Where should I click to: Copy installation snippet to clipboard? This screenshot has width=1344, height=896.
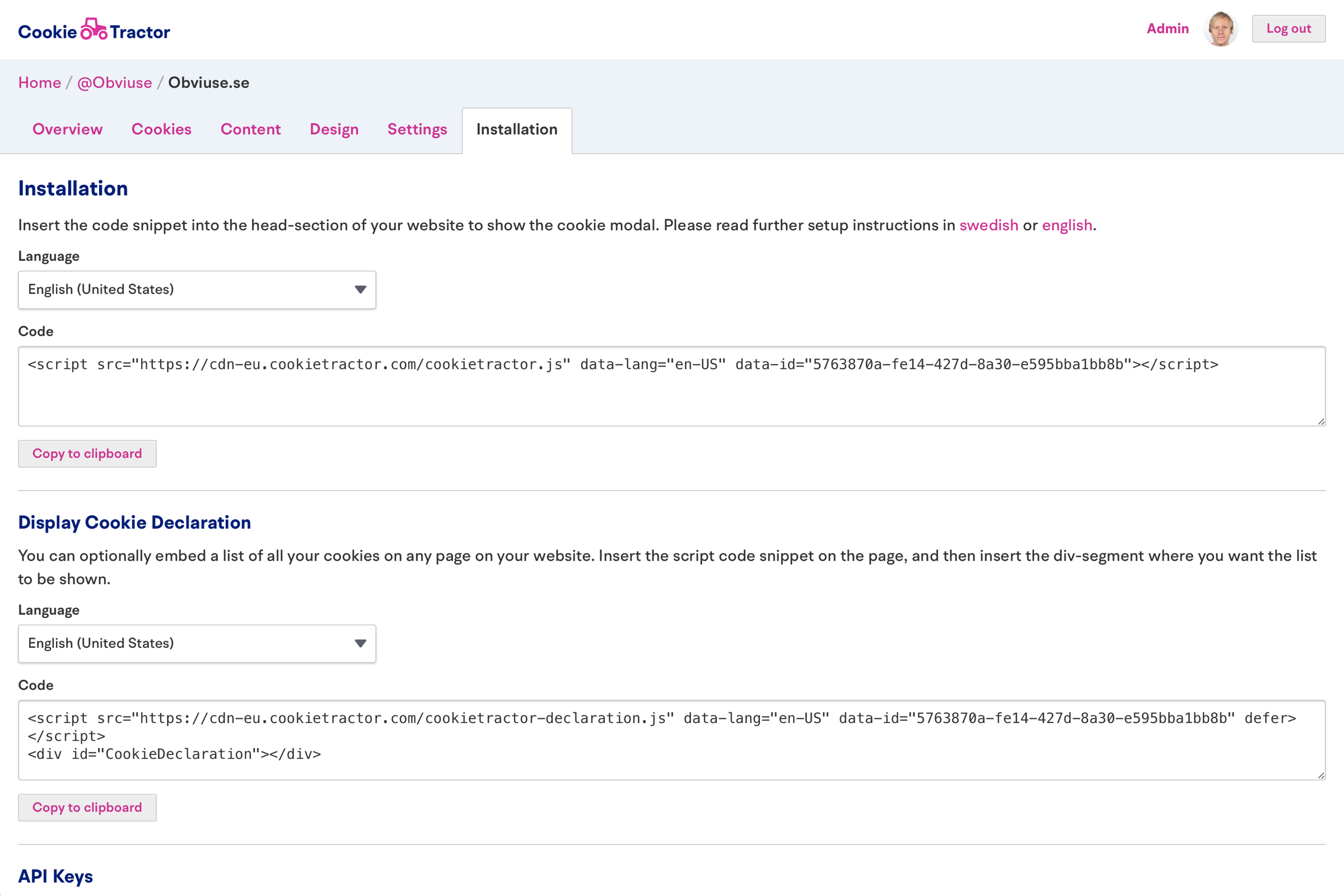pyautogui.click(x=87, y=454)
